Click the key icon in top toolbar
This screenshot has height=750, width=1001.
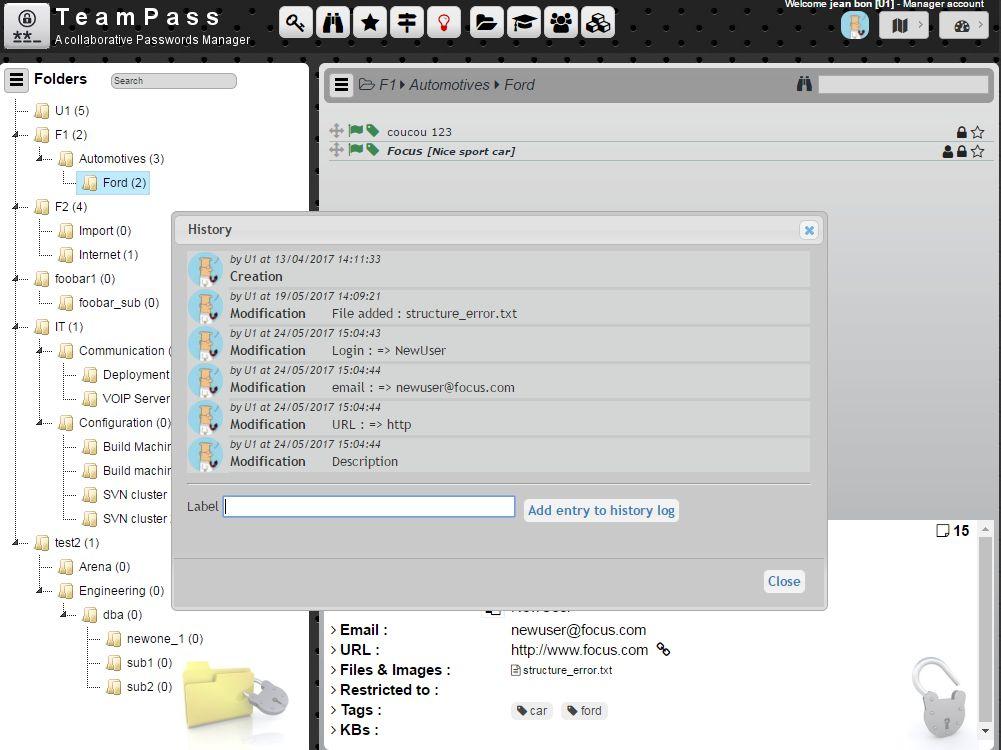pos(296,23)
